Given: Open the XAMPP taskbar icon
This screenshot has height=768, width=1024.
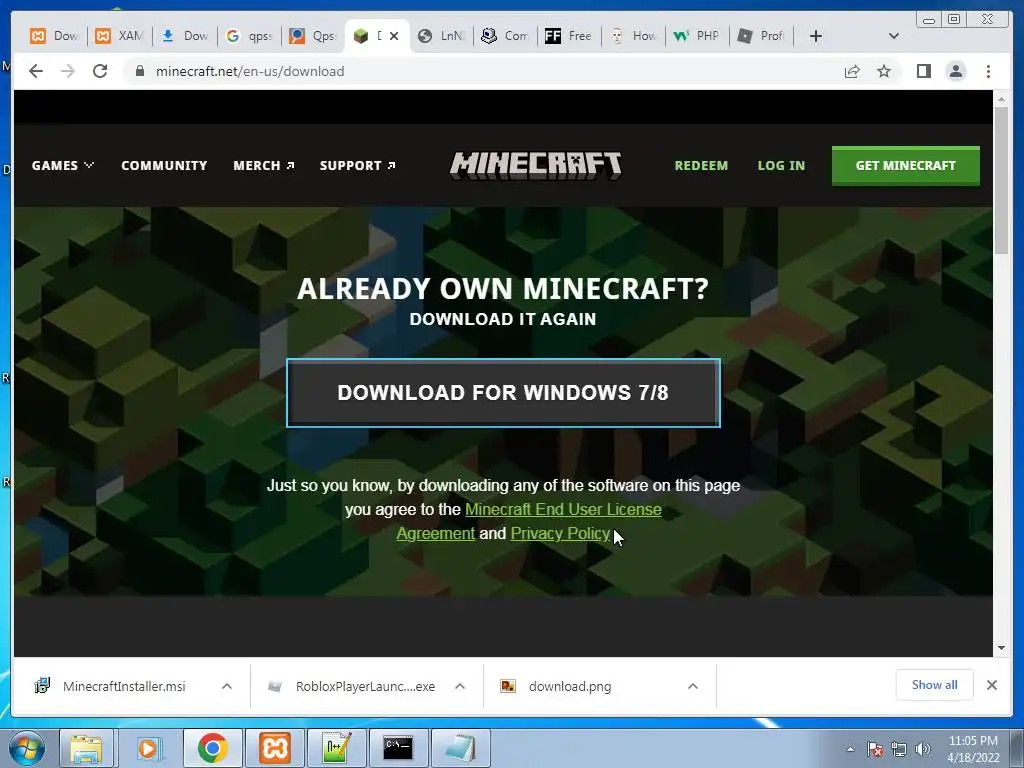Looking at the screenshot, I should pyautogui.click(x=274, y=748).
